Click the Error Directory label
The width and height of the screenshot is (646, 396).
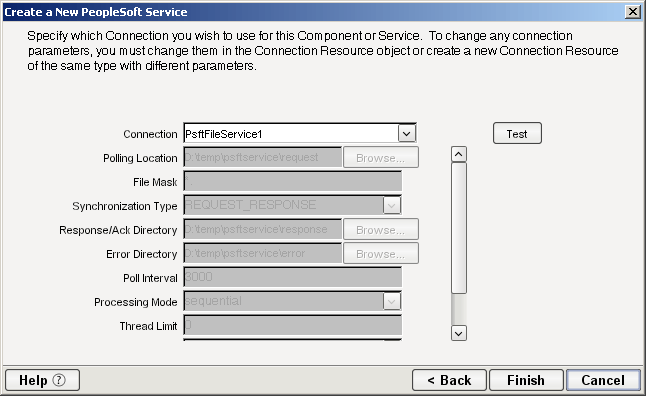[142, 254]
